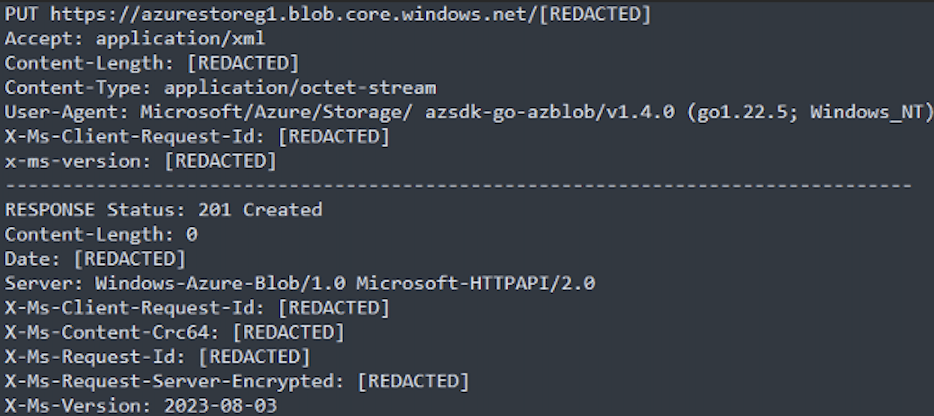934x416 pixels.
Task: Click the request Content-Length [REDACTED] line
Action: (x=152, y=63)
